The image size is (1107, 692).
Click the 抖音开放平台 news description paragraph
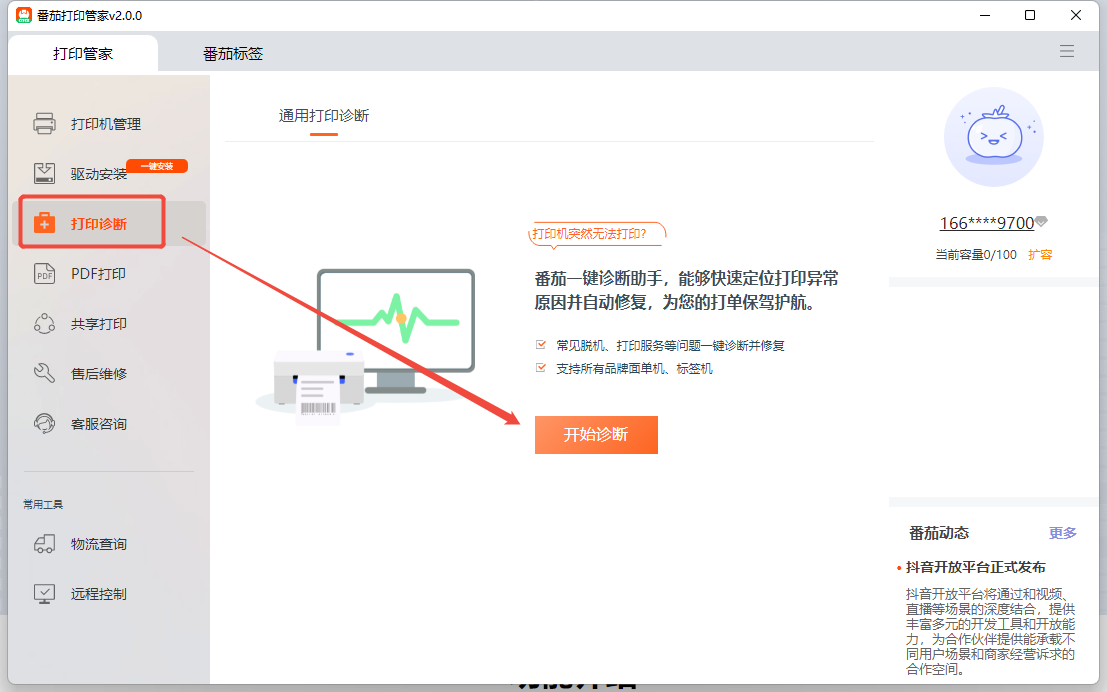991,632
